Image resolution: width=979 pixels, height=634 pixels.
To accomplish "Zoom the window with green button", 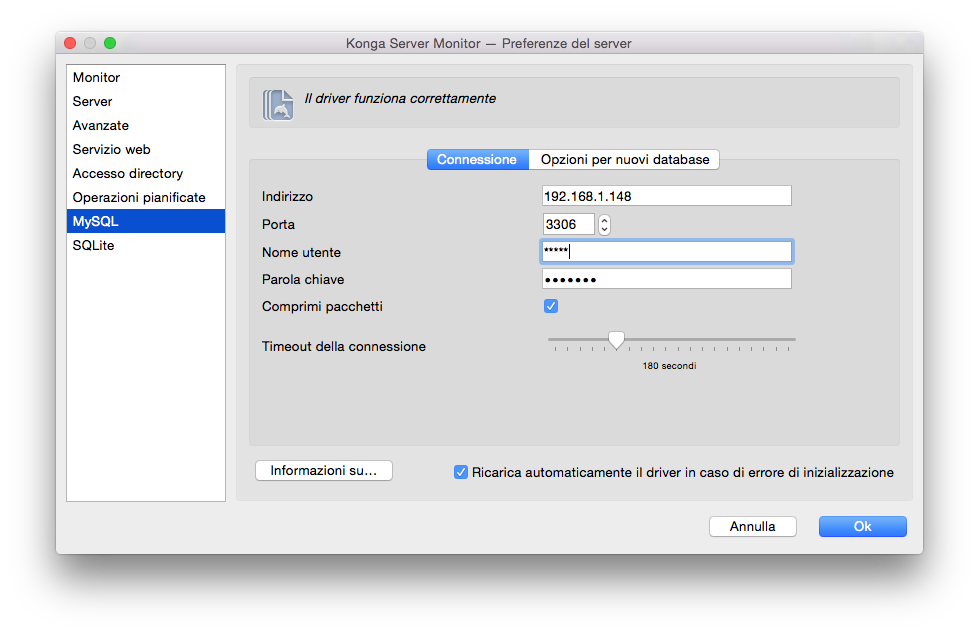I will [x=110, y=43].
